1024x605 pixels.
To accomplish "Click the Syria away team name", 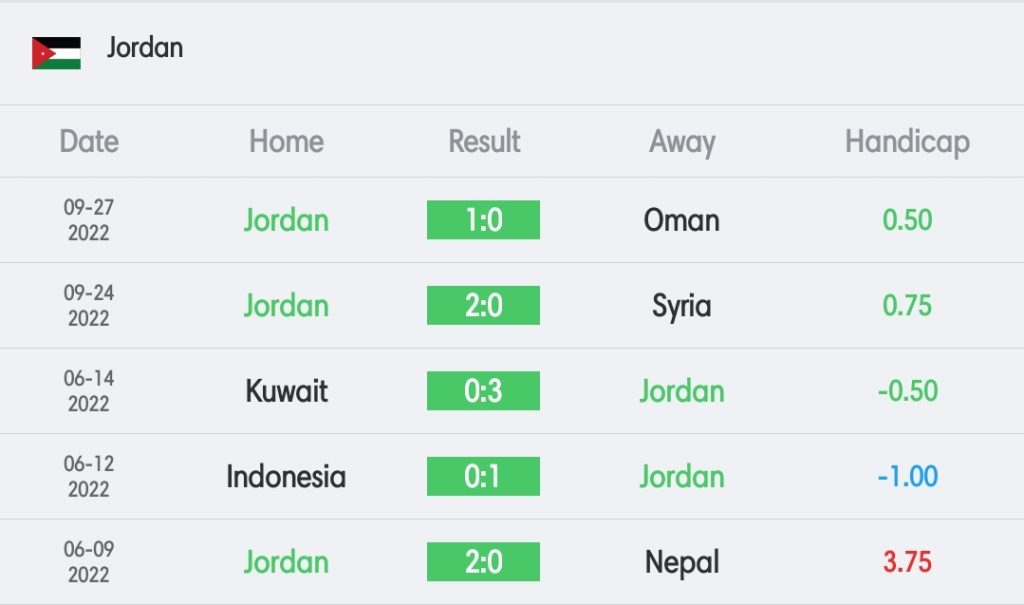I will pyautogui.click(x=681, y=306).
